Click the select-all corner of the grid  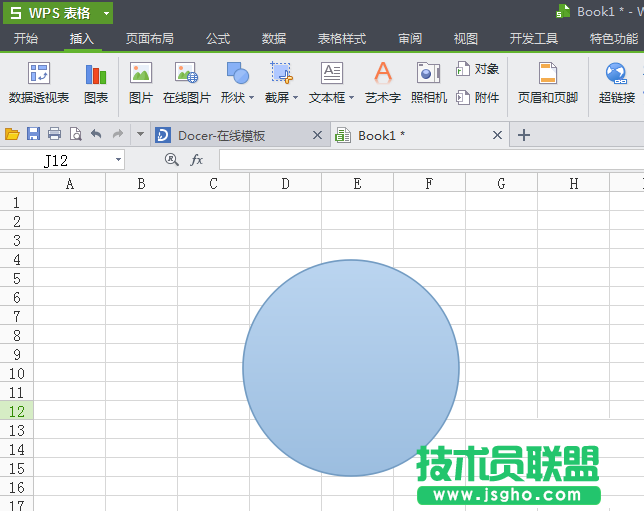pyautogui.click(x=16, y=183)
